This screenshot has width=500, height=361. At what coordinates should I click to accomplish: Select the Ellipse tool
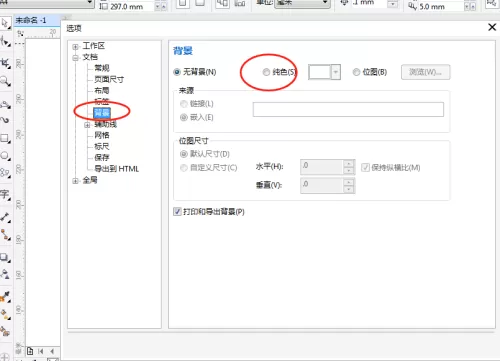(x=5, y=155)
